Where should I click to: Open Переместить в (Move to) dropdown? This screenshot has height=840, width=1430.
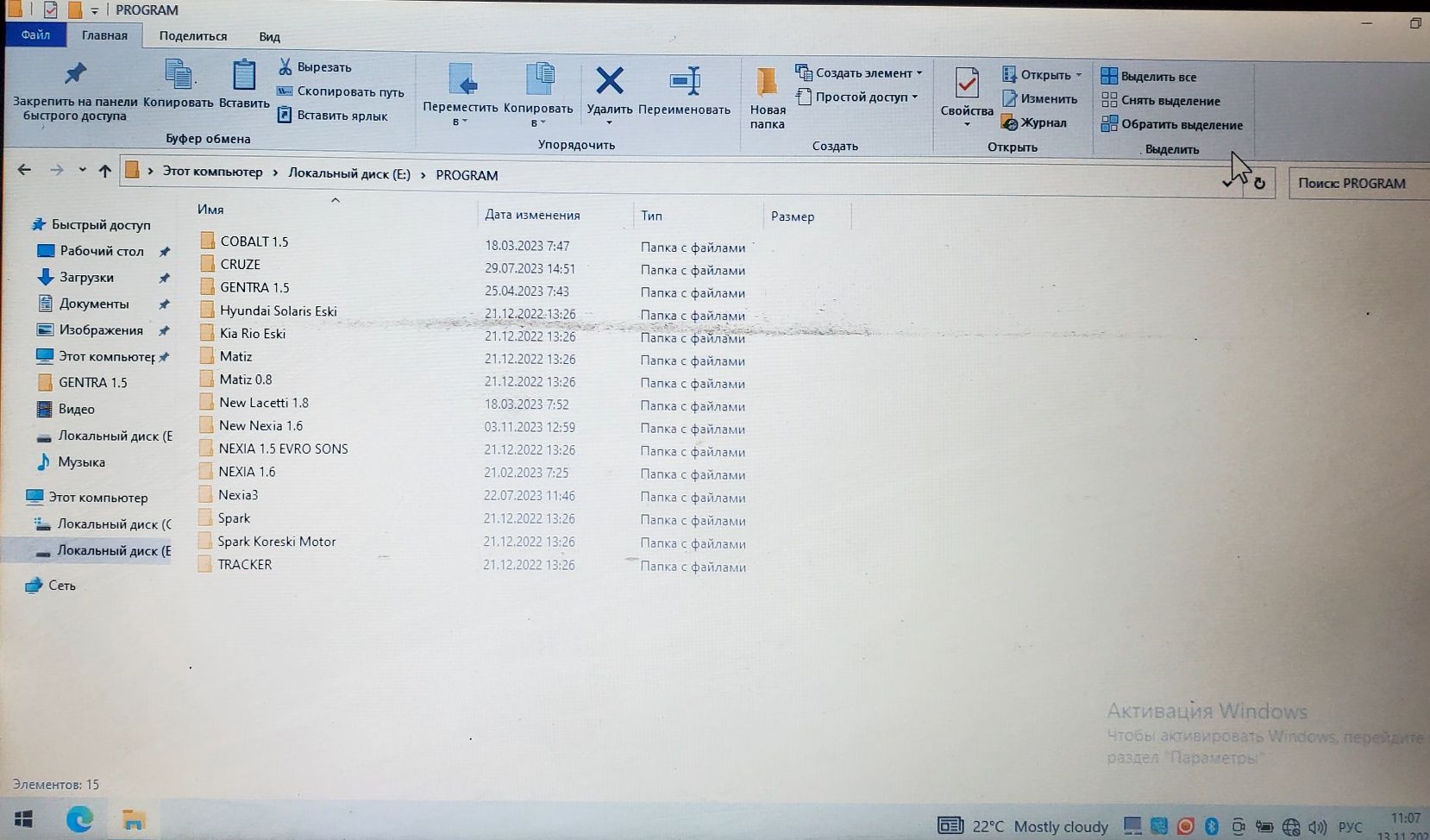coord(460,95)
